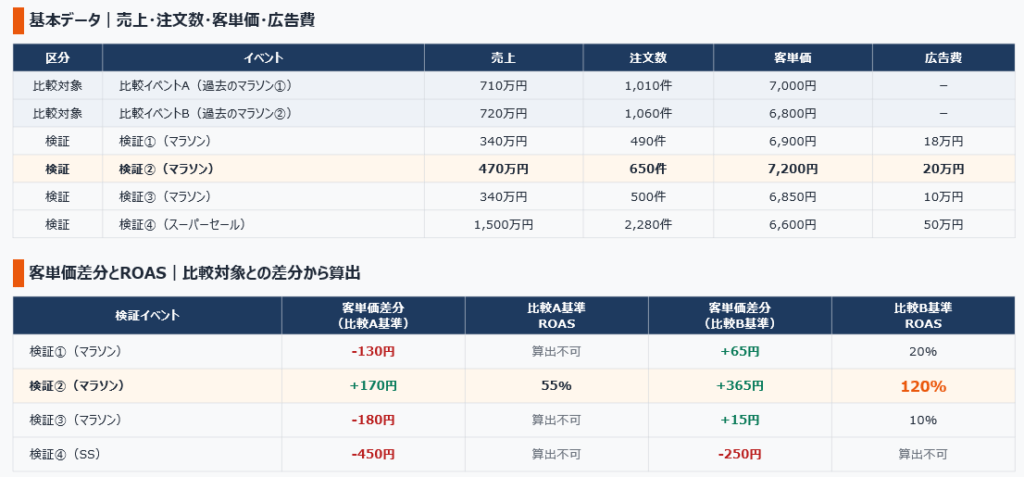Click the -180円 difference value

click(x=374, y=419)
